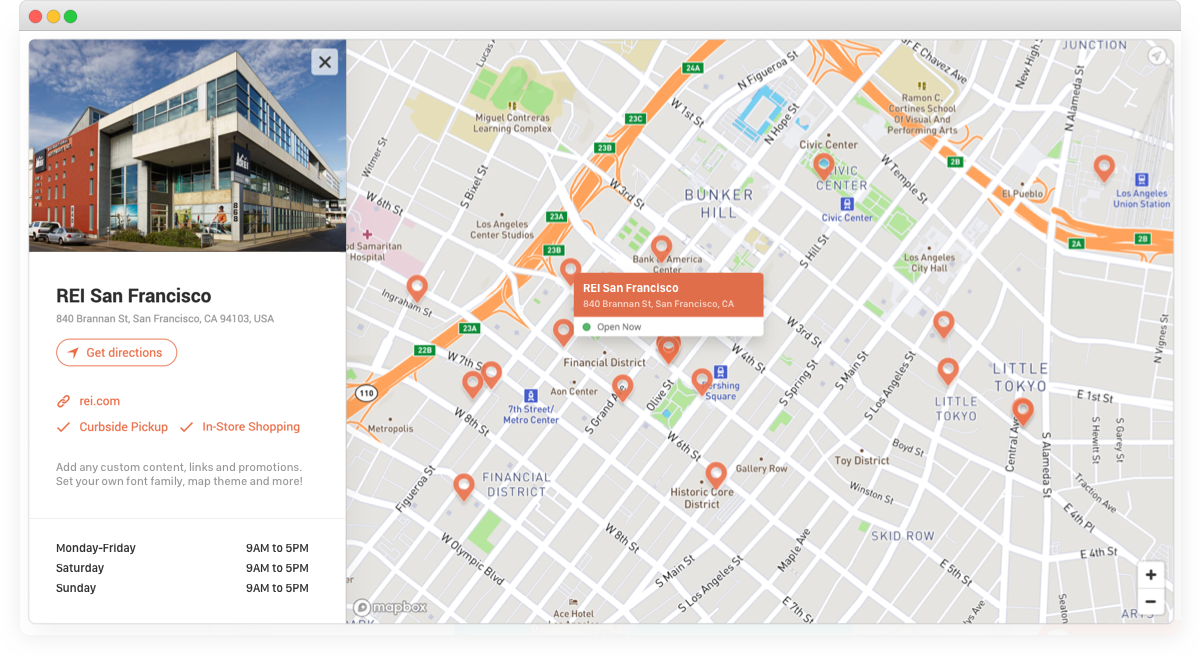The width and height of the screenshot is (1201, 657).
Task: Open the rei.com website link
Action: [x=100, y=401]
